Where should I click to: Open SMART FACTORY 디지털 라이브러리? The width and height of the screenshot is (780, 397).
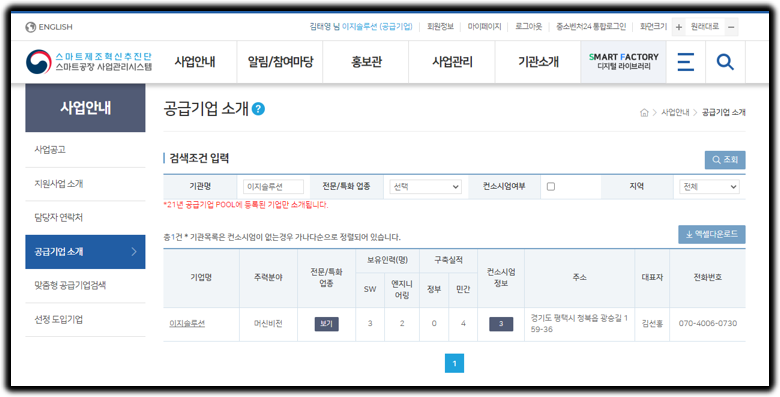pos(623,62)
